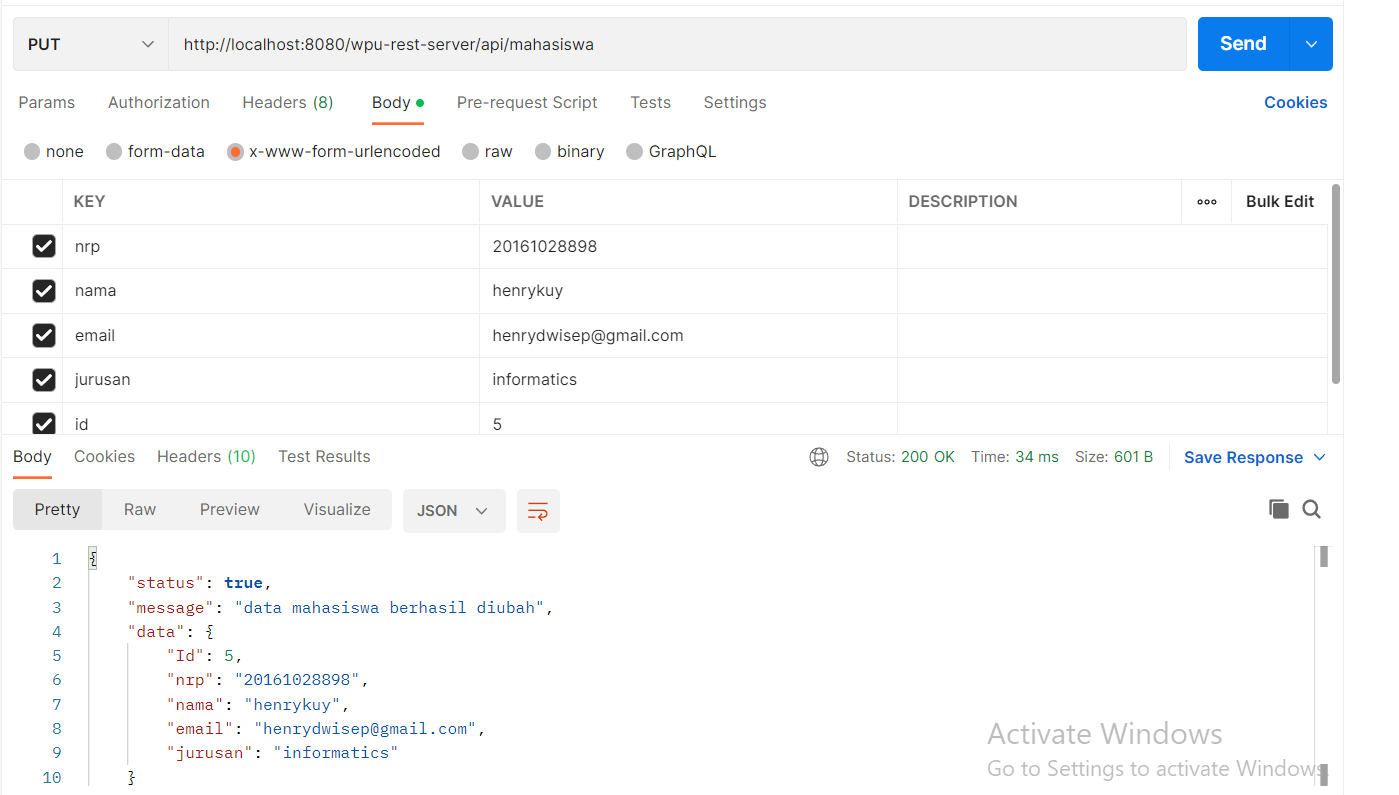Open the Test Results response tab
This screenshot has width=1399, height=795.
[x=324, y=456]
